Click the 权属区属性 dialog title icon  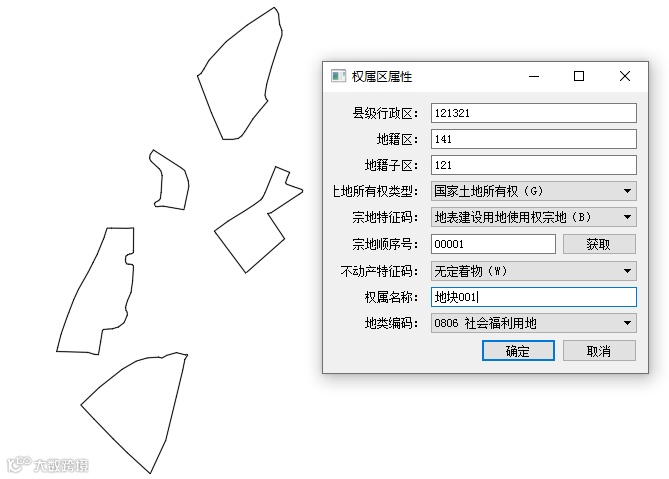(x=338, y=76)
